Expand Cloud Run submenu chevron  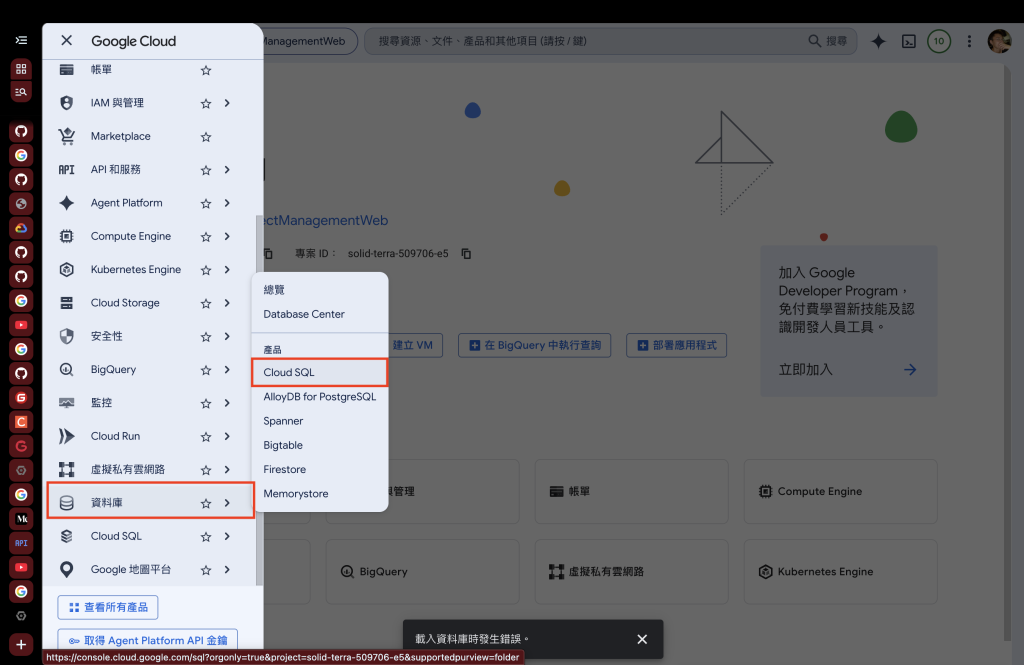coord(227,436)
